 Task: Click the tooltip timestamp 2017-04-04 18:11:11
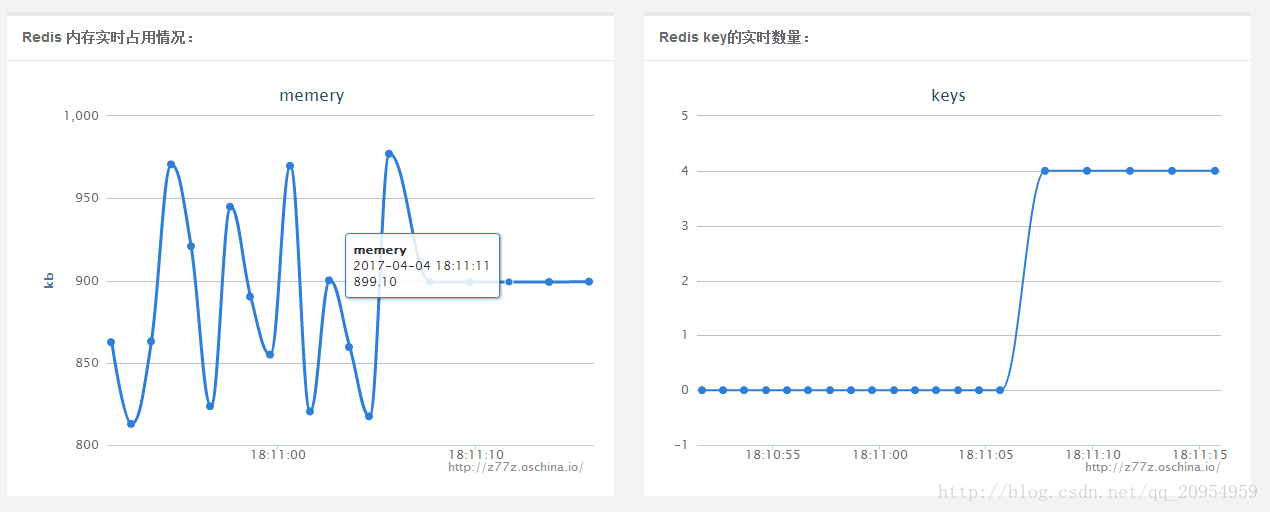pos(421,266)
